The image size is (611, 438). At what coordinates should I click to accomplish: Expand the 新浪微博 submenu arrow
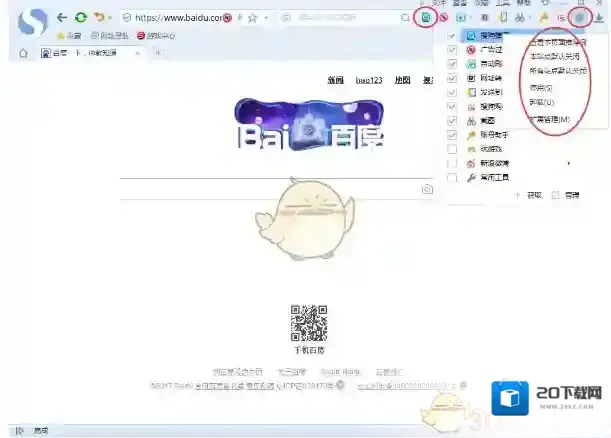click(569, 163)
